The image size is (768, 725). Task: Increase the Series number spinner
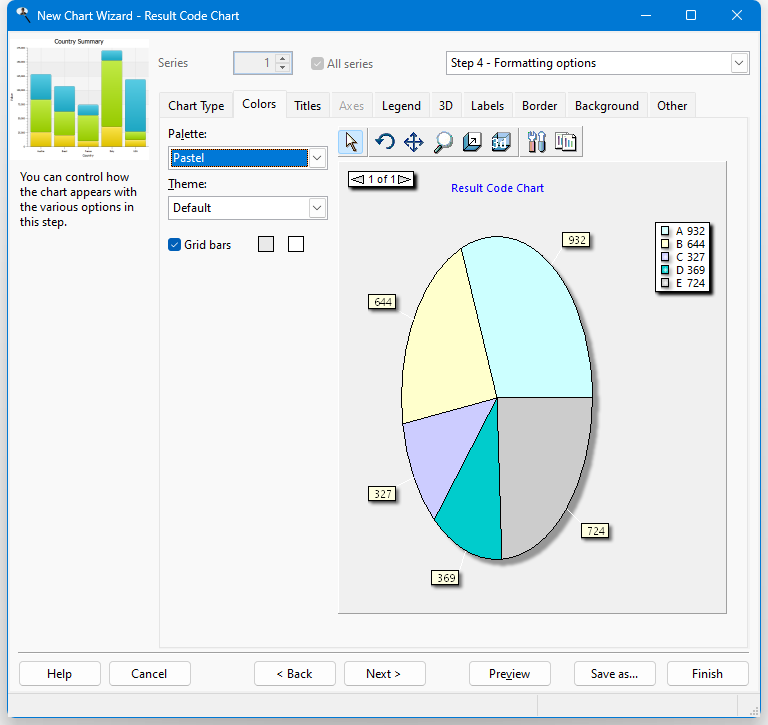point(283,58)
